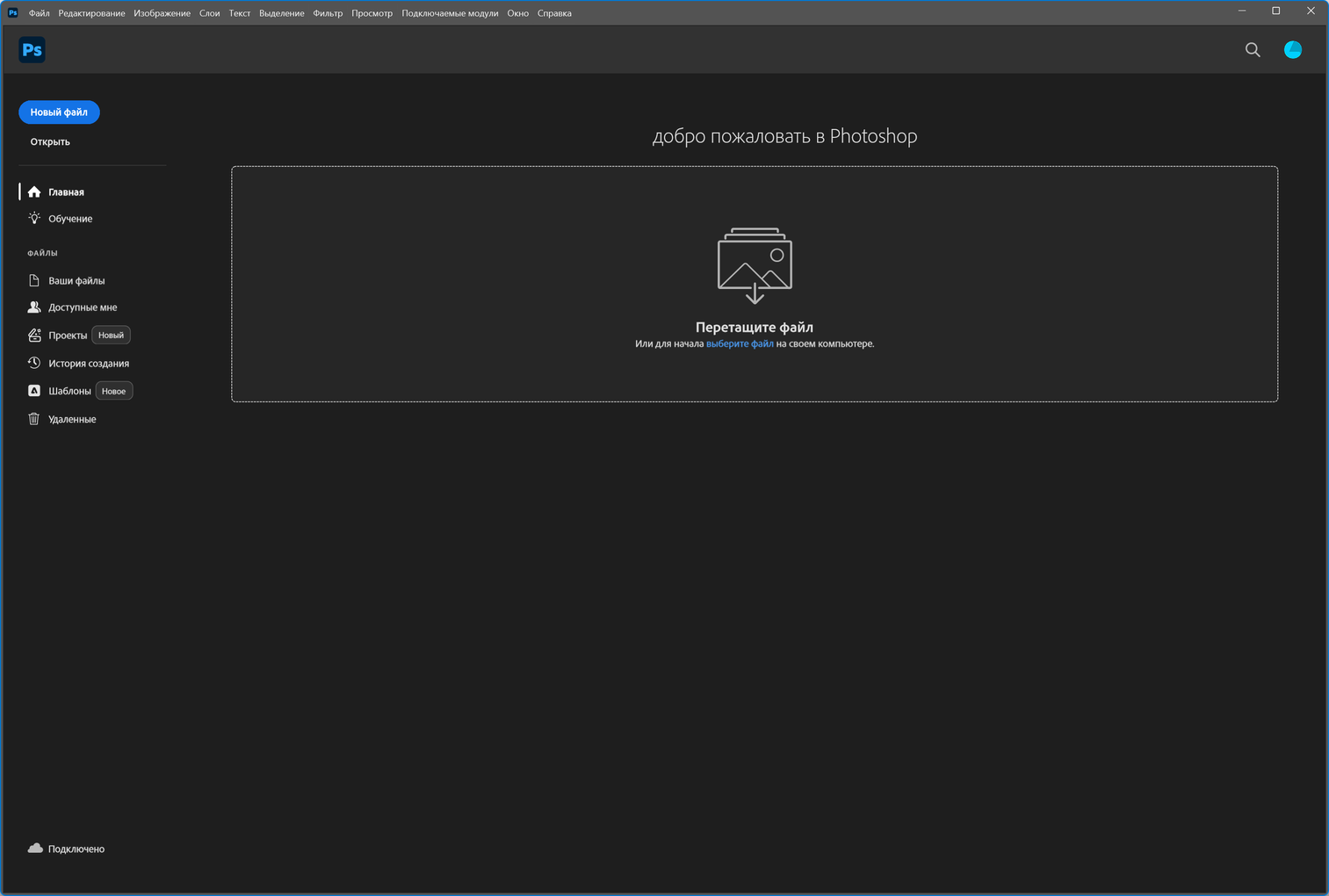Click the Шаблоны templates icon
Viewport: 1329px width, 896px height.
[x=34, y=391]
